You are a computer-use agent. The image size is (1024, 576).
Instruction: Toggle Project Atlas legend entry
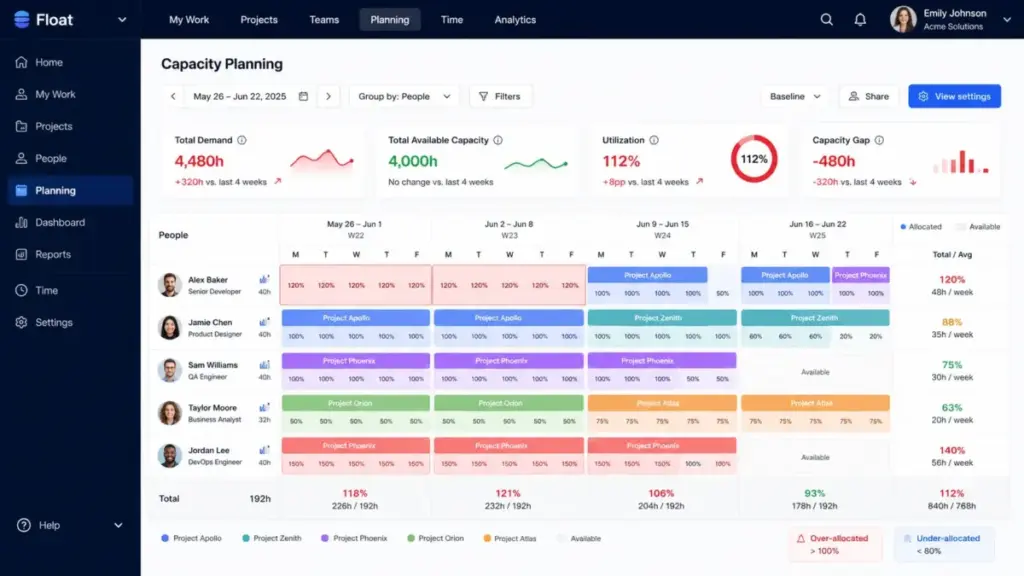point(509,538)
